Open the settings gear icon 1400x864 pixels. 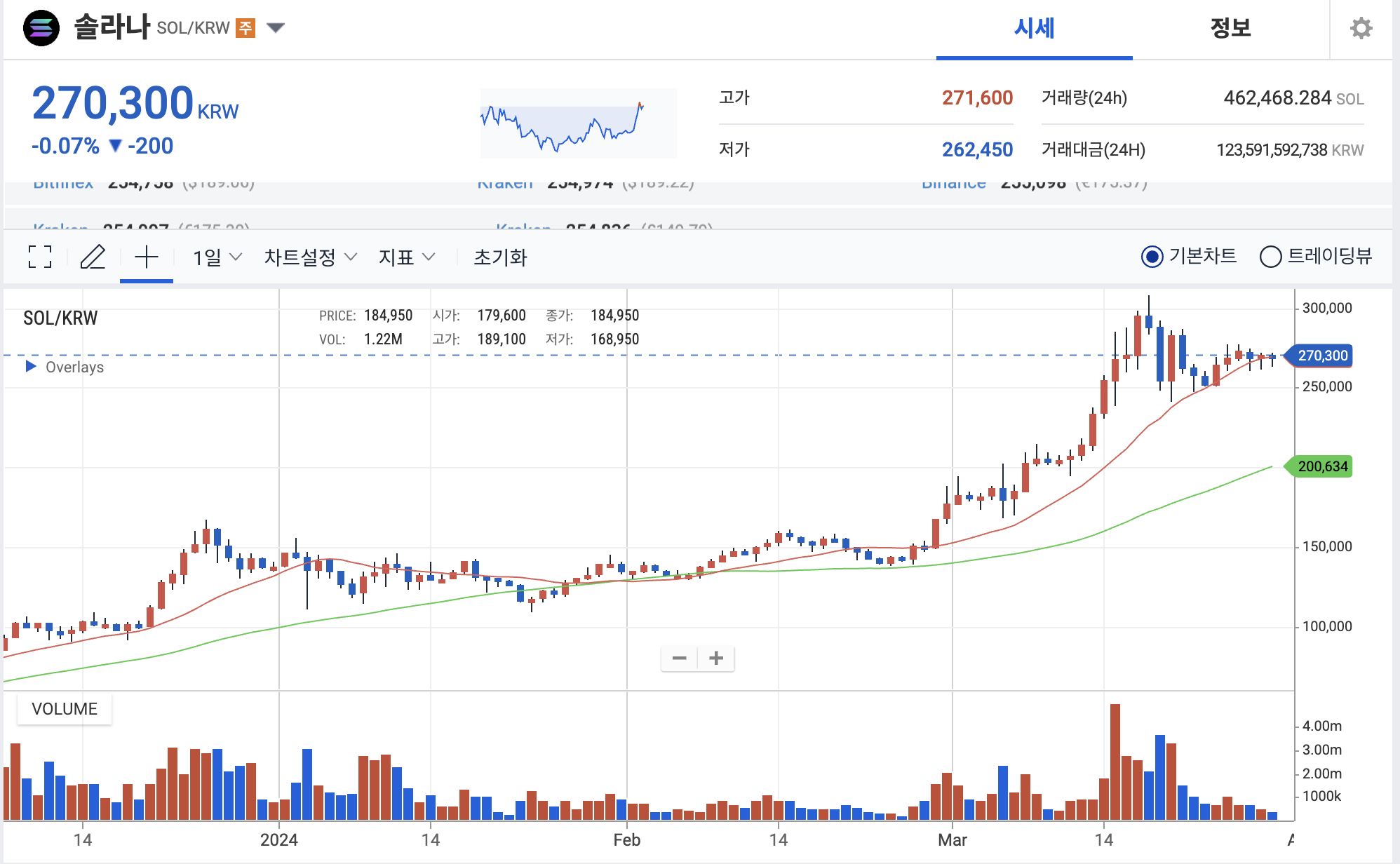1361,29
